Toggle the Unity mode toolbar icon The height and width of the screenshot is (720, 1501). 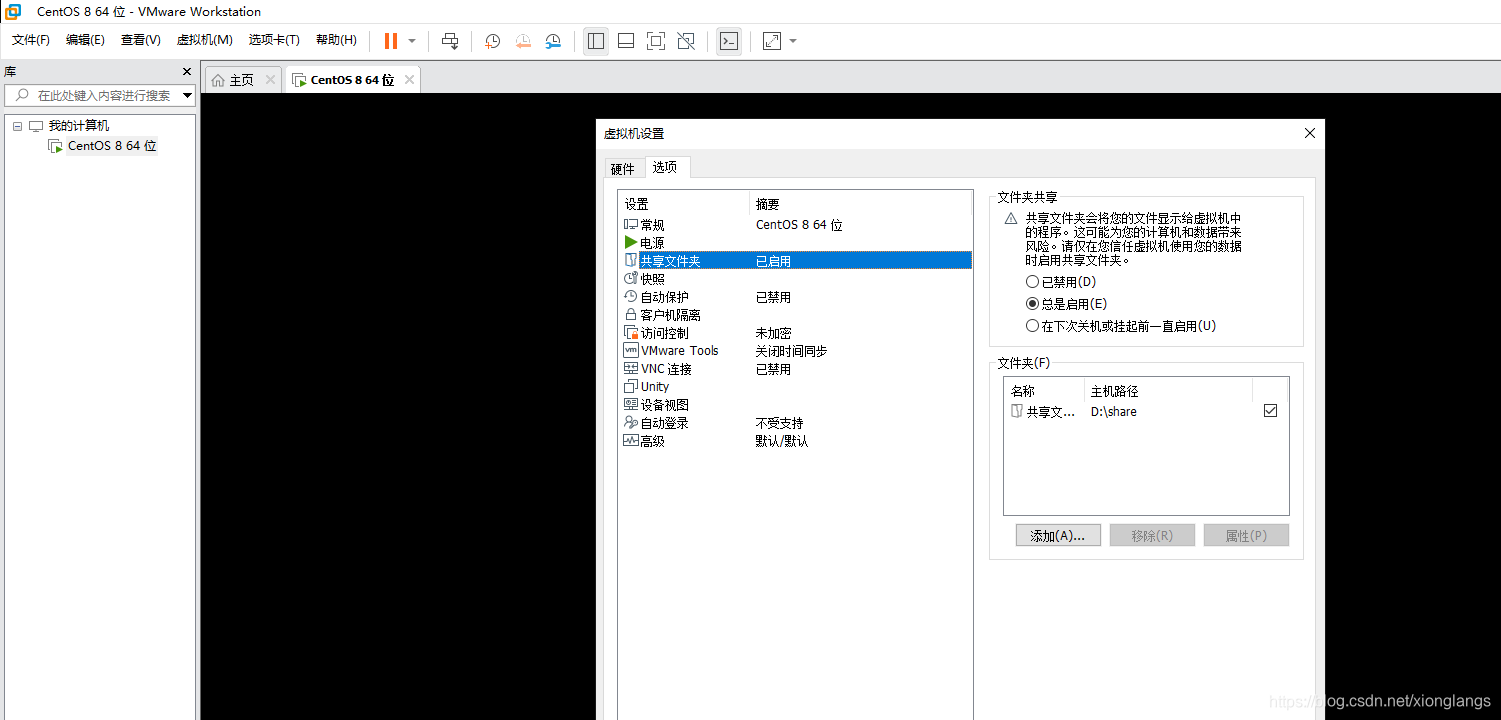(x=686, y=41)
